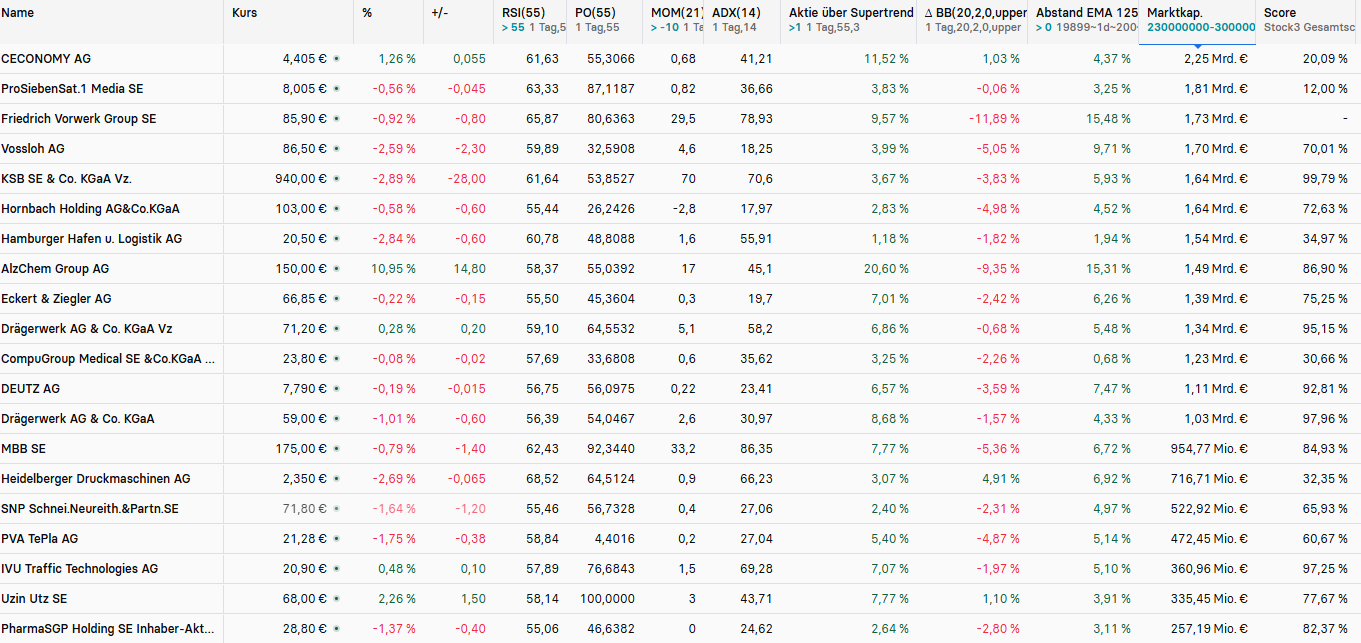The height and width of the screenshot is (643, 1361).
Task: Click the dot beside Heidelberger Druckmaschinen's 2,350 € price
Action: 336,479
